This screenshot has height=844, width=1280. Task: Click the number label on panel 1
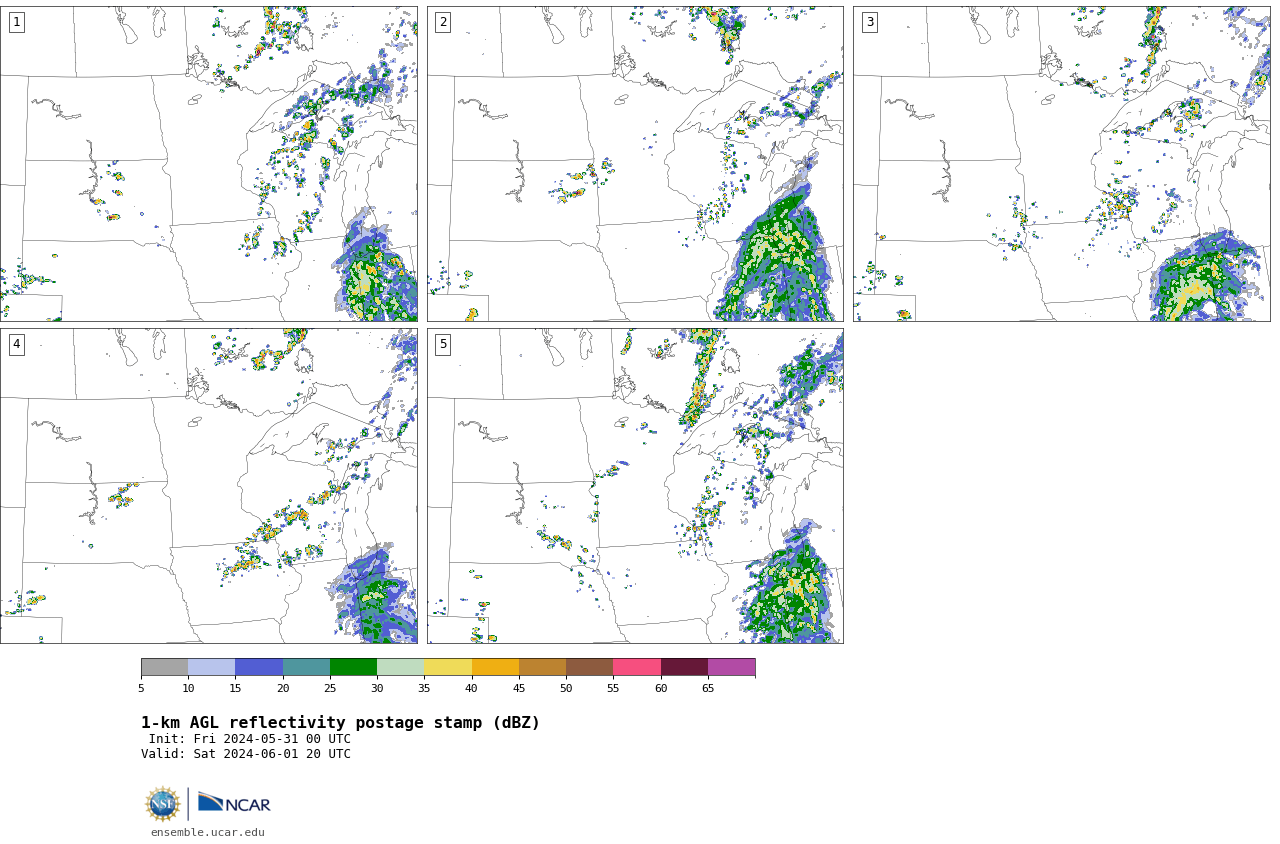[x=16, y=22]
